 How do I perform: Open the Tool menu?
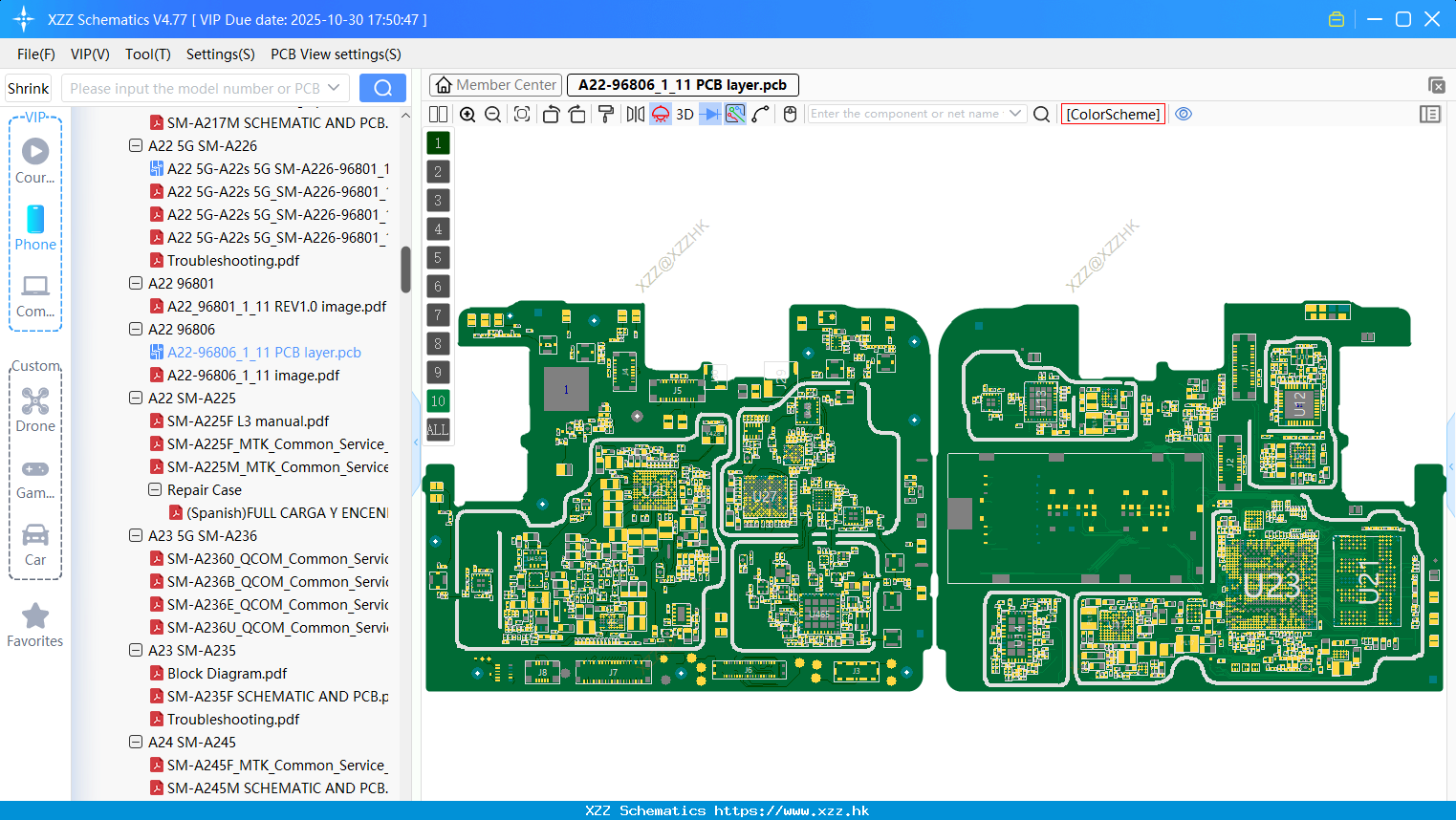[147, 54]
